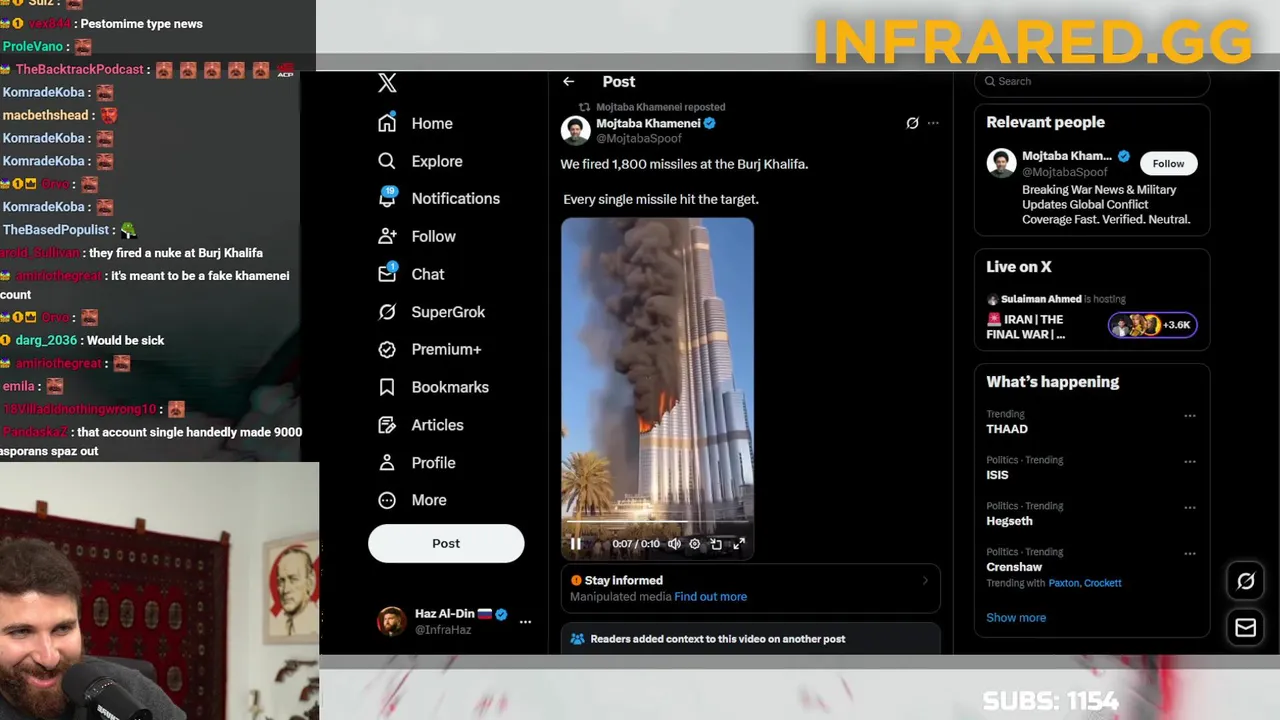Mute the video with volume icon

coord(674,544)
